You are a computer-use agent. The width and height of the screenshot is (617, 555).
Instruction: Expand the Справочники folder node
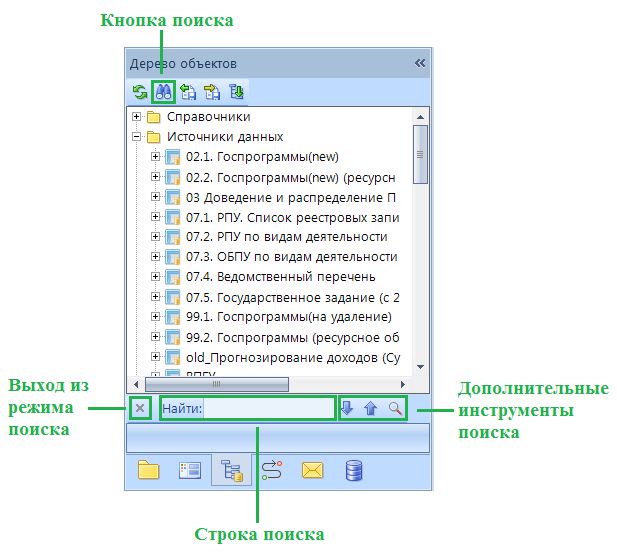coord(136,117)
